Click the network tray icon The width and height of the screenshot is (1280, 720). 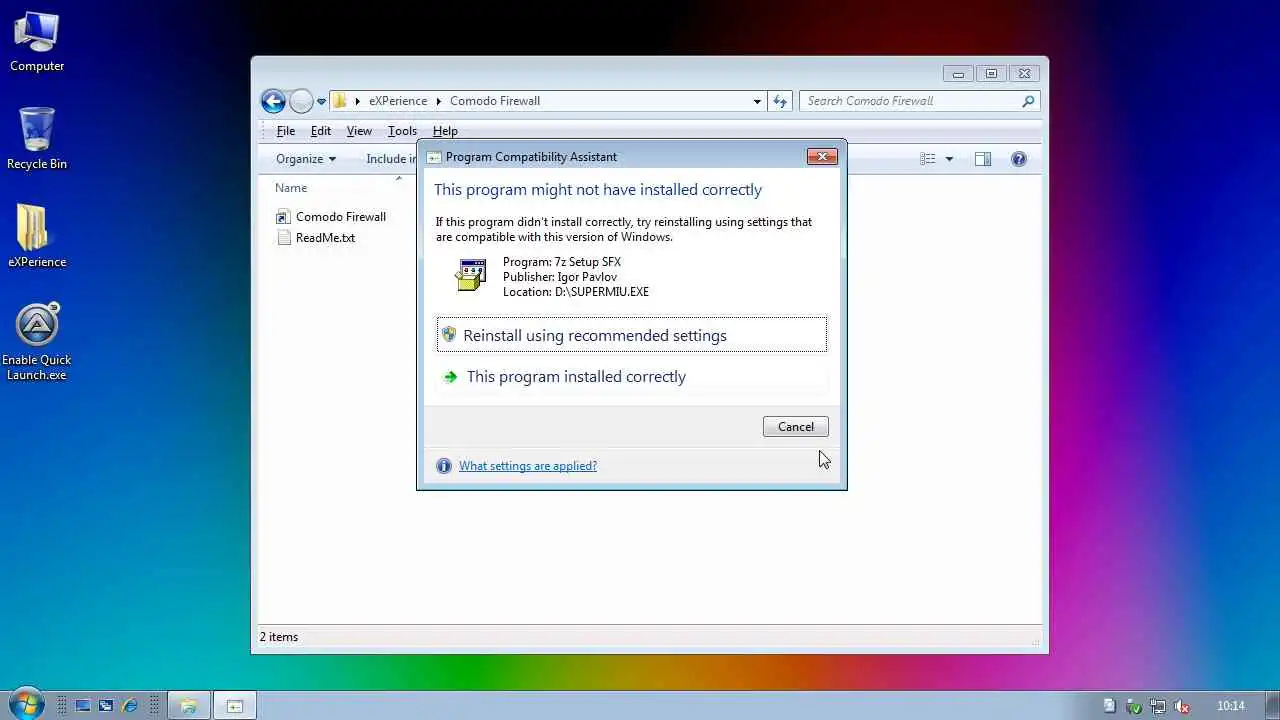(1158, 706)
